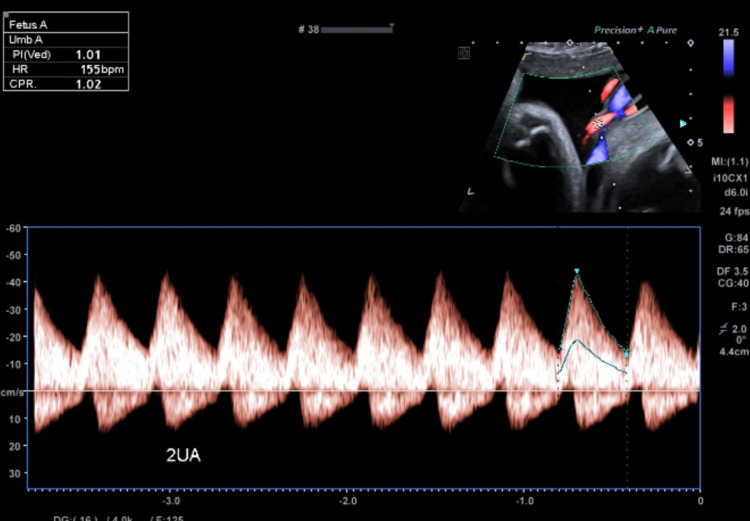Click the cm/s baseline unit label
This screenshot has width=750, height=521.
click(12, 392)
